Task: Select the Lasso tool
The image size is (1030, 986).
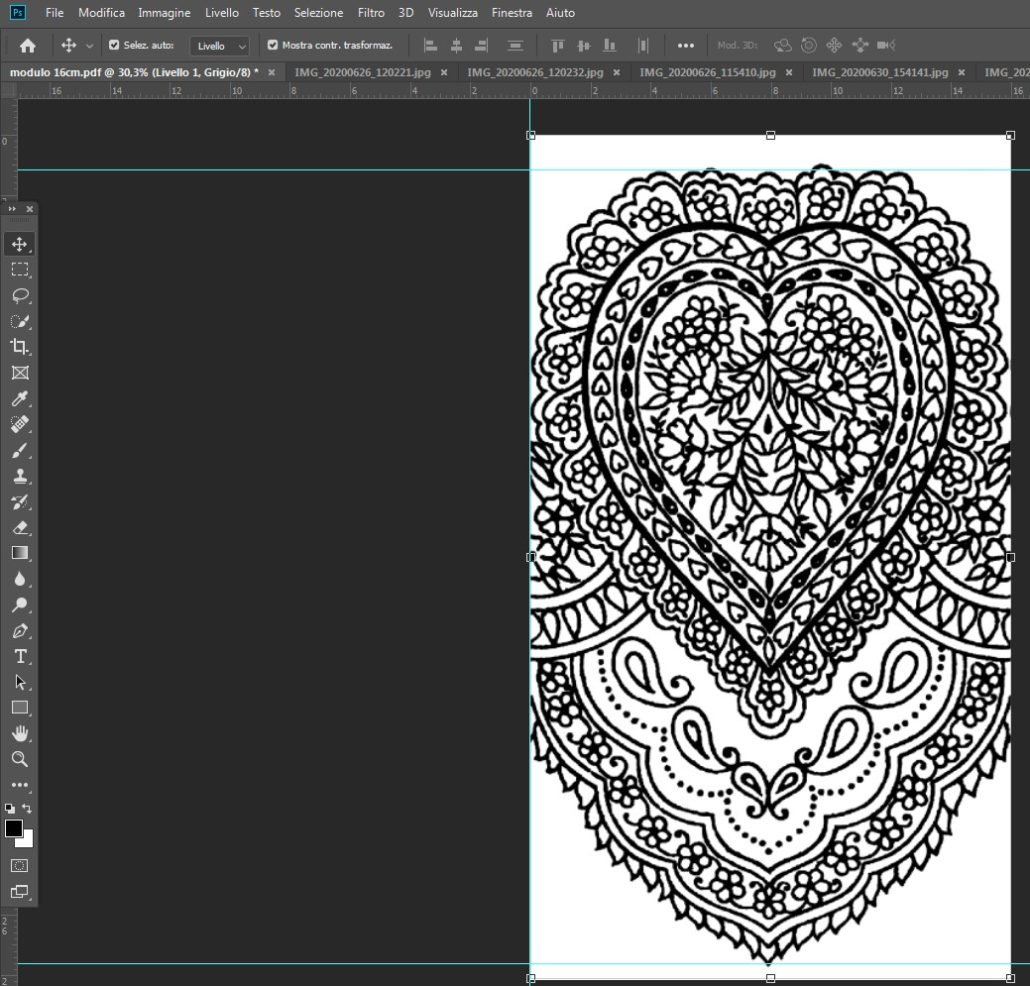Action: pos(19,296)
